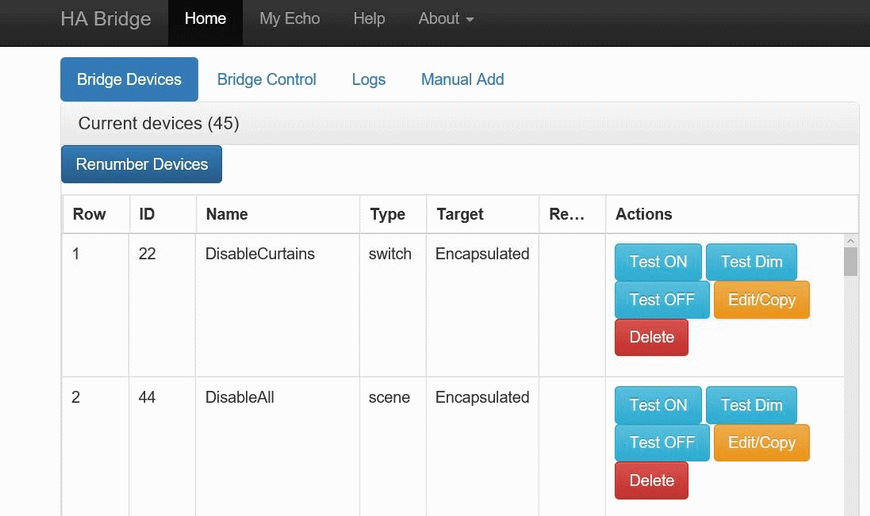
Task: Open the About dropdown menu
Action: coord(446,19)
